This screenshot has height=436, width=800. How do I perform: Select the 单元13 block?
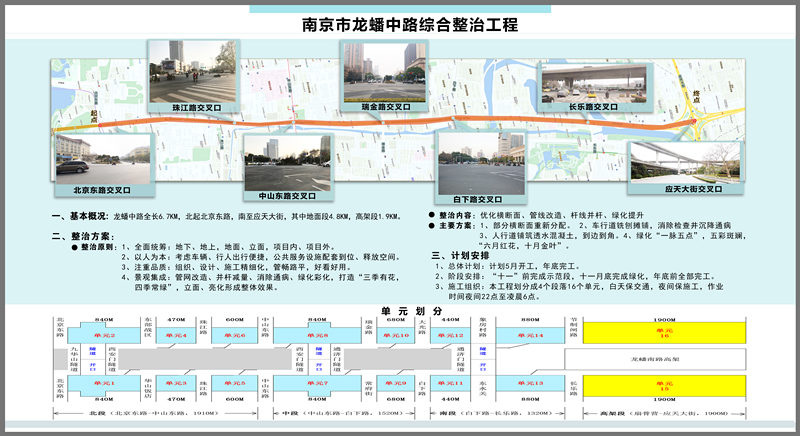(533, 383)
